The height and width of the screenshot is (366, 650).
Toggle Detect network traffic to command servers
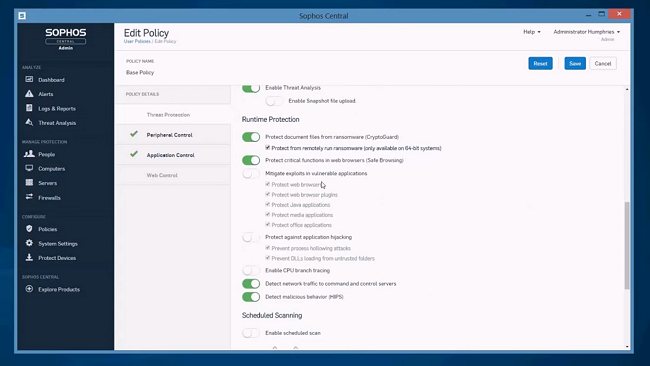[x=251, y=284]
